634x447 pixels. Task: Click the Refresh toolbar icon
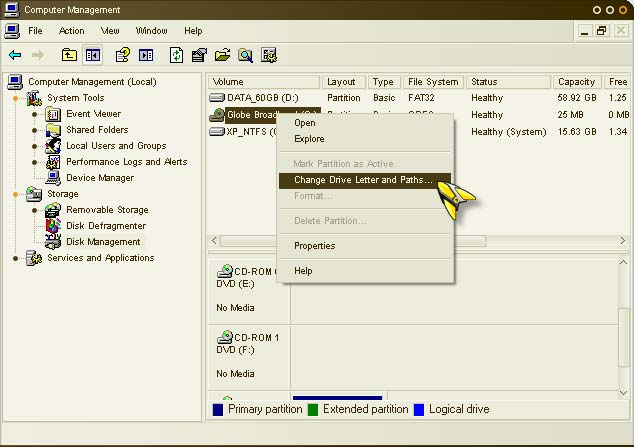tap(177, 55)
